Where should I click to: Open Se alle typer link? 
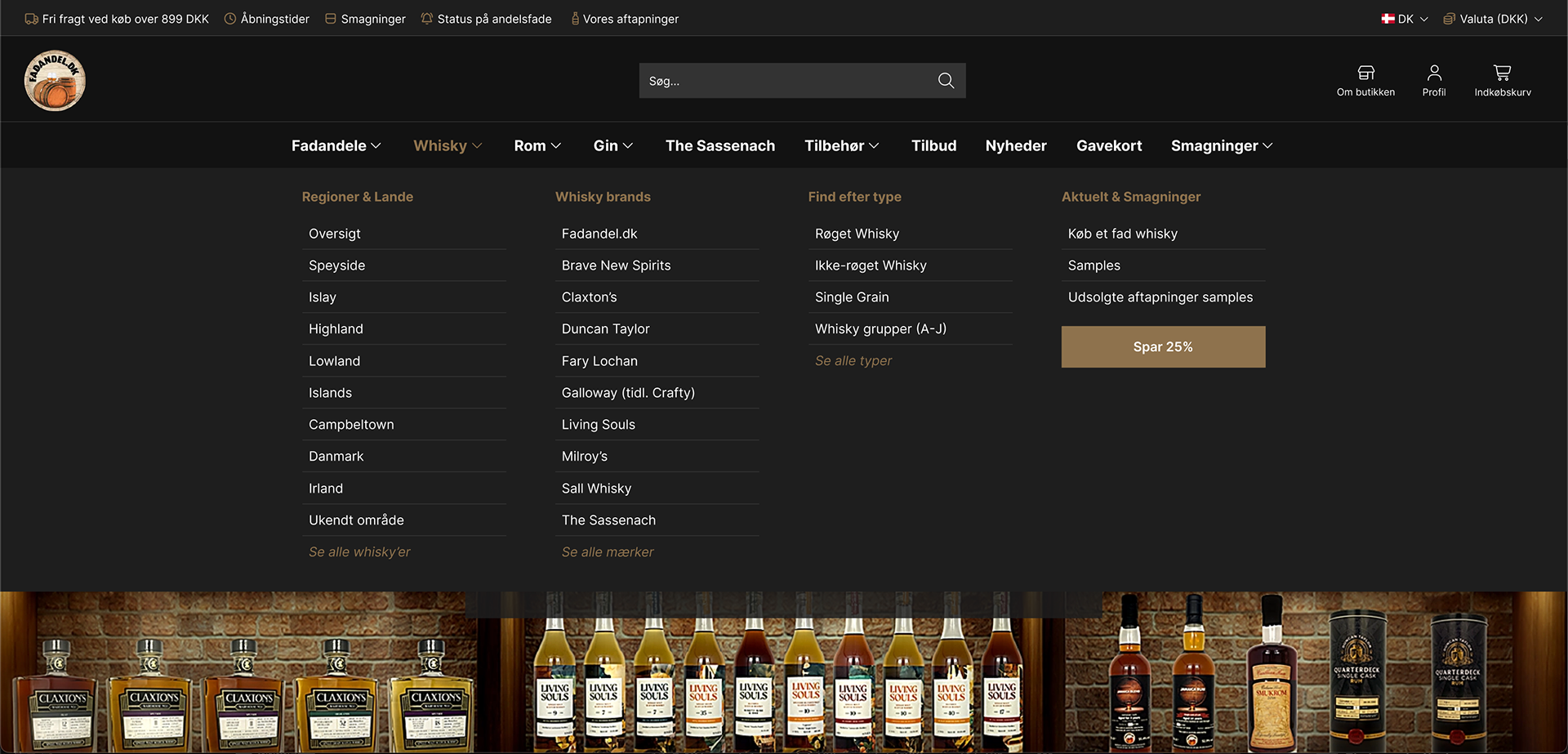tap(853, 361)
